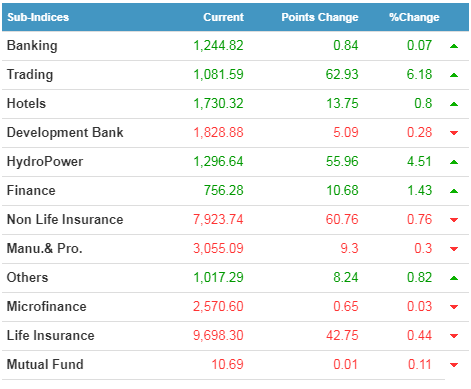Open the Hotels sub-index row

(235, 104)
